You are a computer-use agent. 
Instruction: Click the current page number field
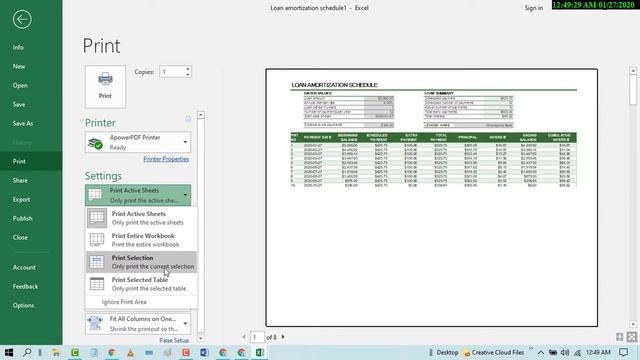click(x=257, y=337)
